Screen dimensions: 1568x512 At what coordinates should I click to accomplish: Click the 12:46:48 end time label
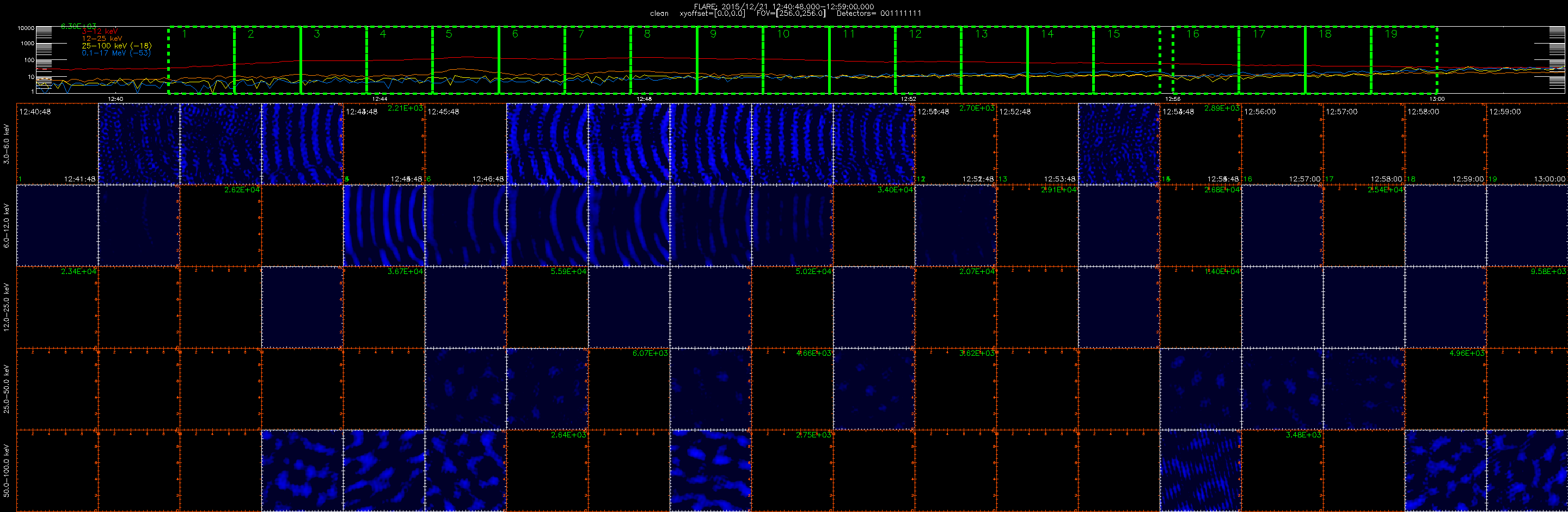(x=488, y=179)
